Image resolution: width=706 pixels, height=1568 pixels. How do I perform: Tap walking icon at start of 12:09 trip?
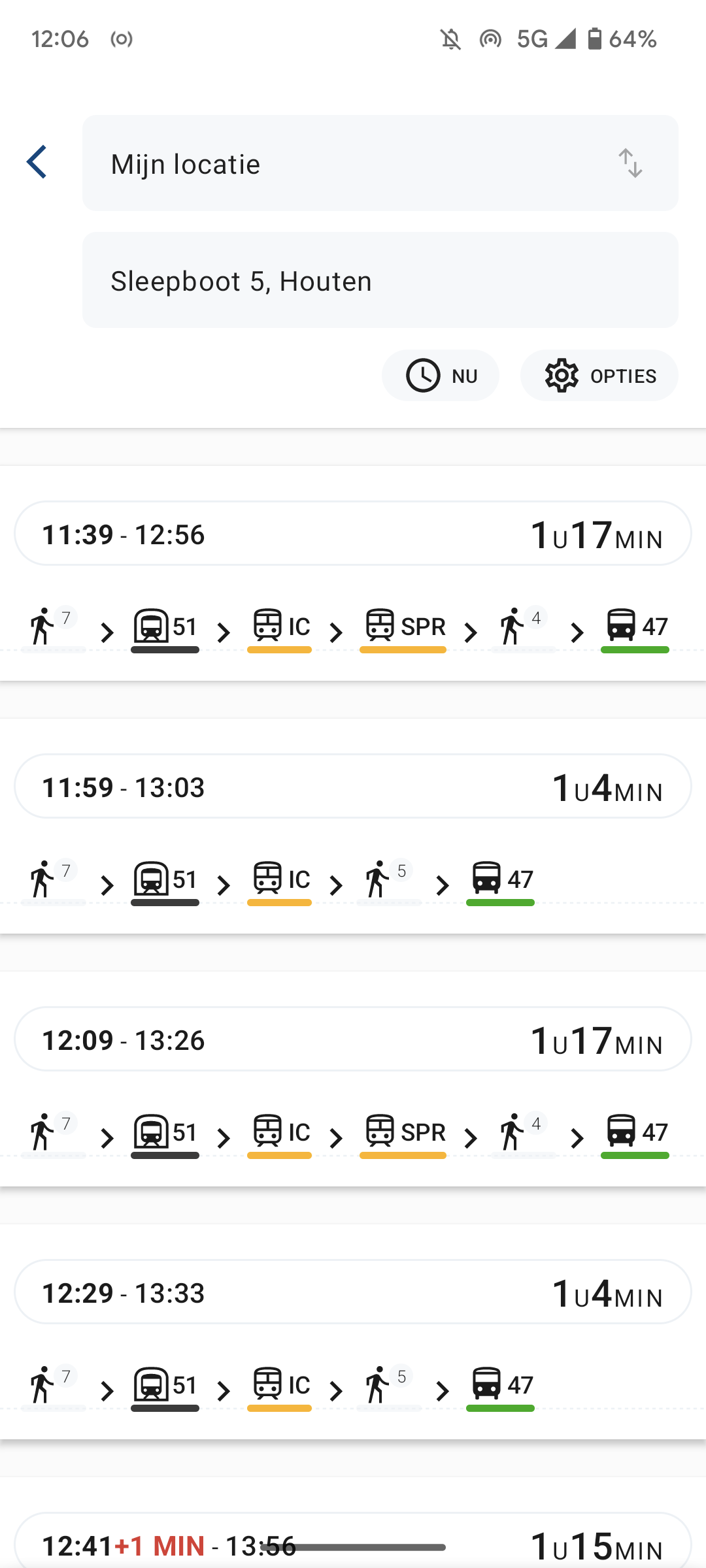[42, 1132]
